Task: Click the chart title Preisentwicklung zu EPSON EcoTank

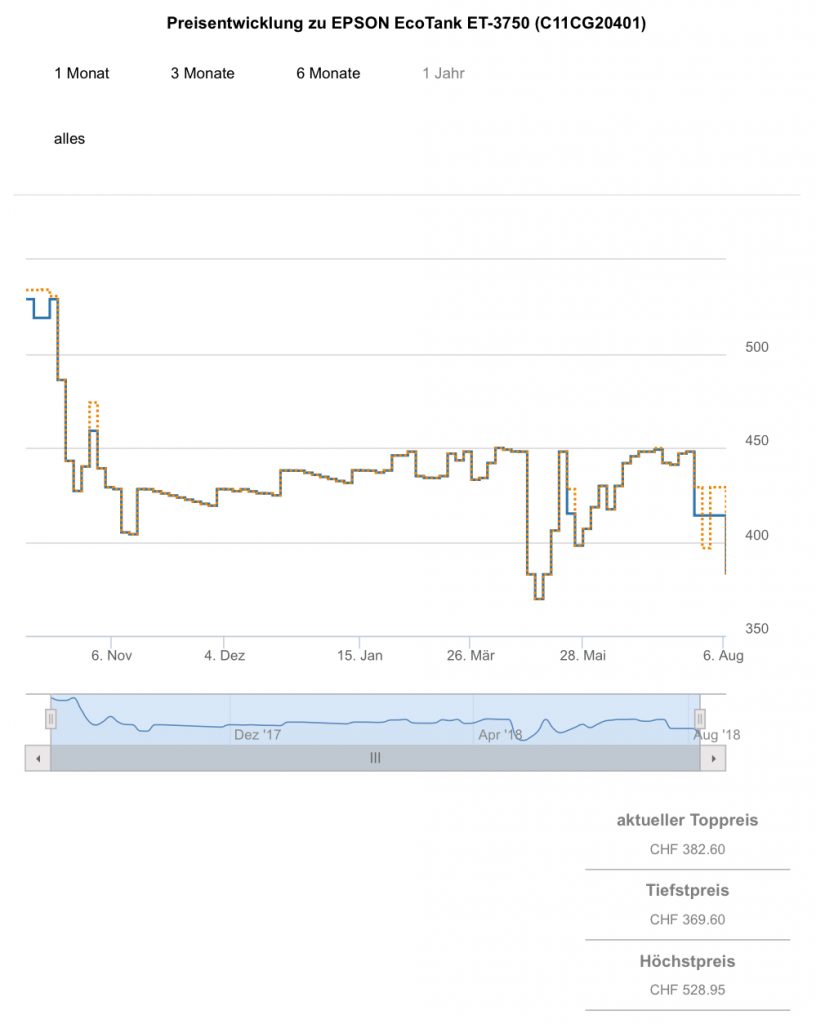Action: [x=406, y=23]
